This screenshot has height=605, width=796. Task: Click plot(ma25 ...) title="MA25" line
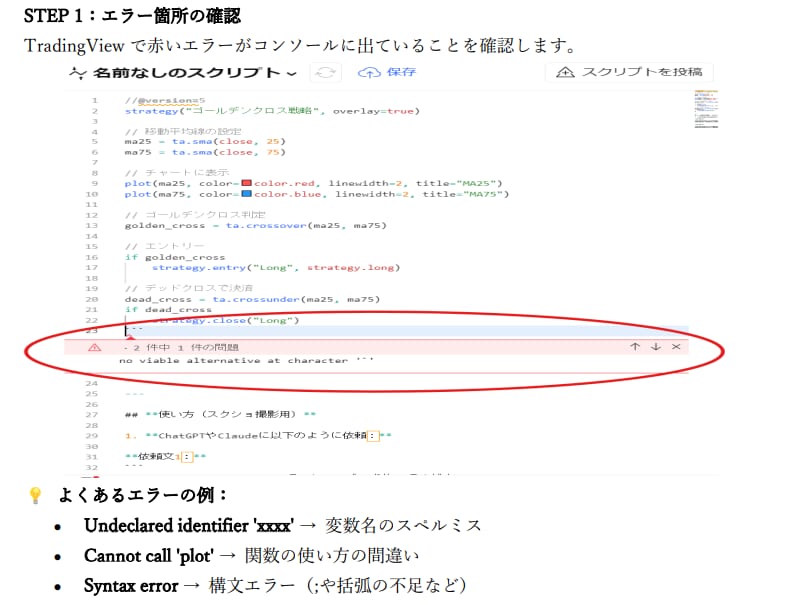[x=313, y=183]
